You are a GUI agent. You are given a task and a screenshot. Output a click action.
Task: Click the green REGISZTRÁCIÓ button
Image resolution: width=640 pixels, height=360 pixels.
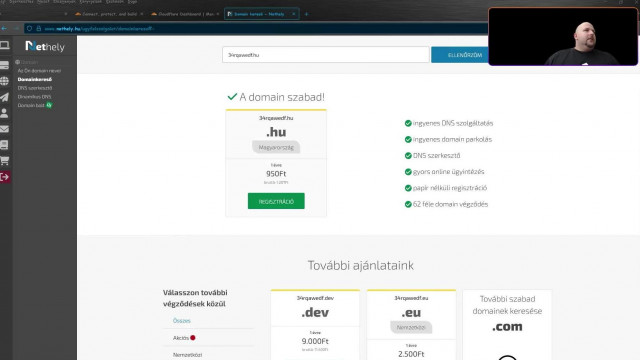coord(276,201)
